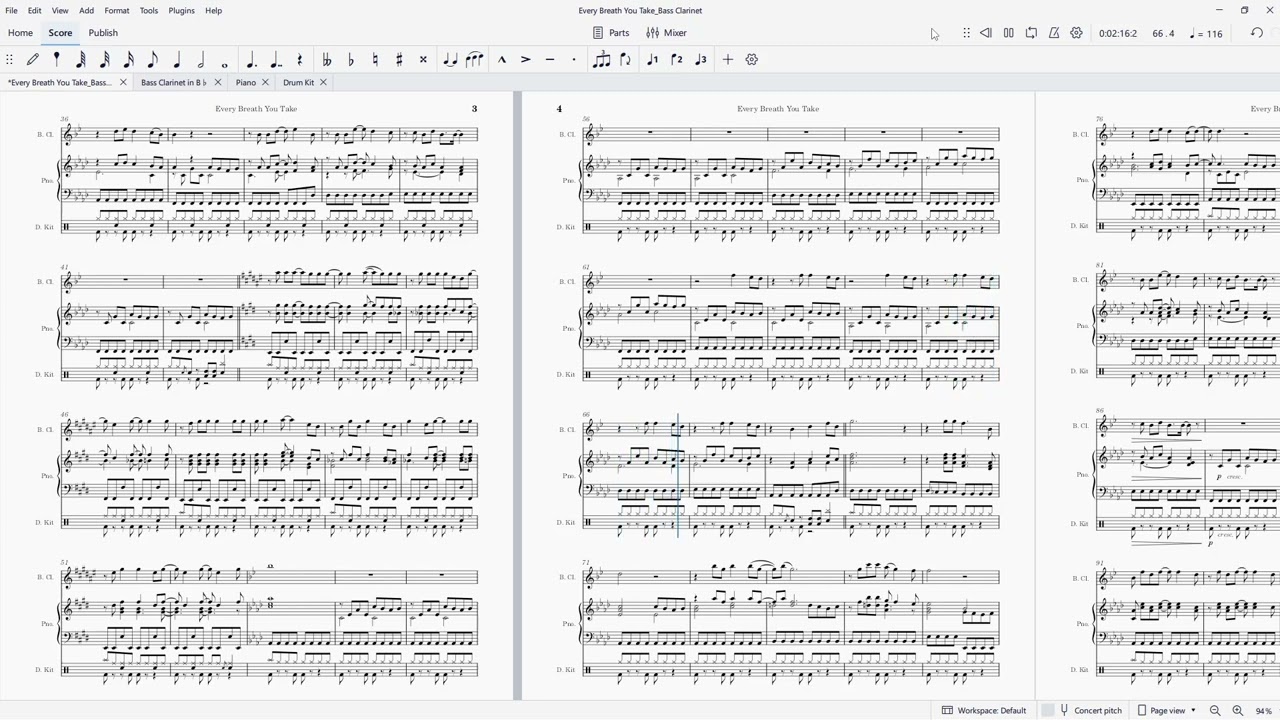
Task: Choose the whole note duration
Action: tap(225, 64)
